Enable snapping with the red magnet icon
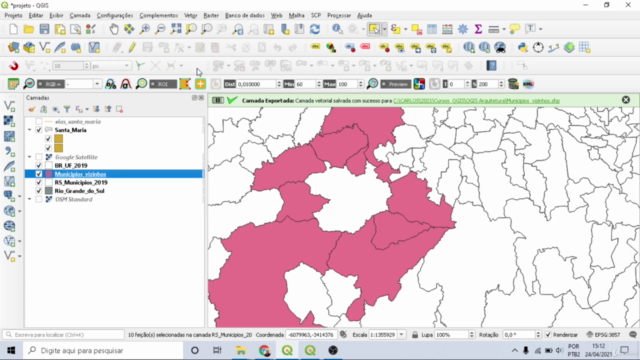The width and height of the screenshot is (640, 360). click(13, 66)
